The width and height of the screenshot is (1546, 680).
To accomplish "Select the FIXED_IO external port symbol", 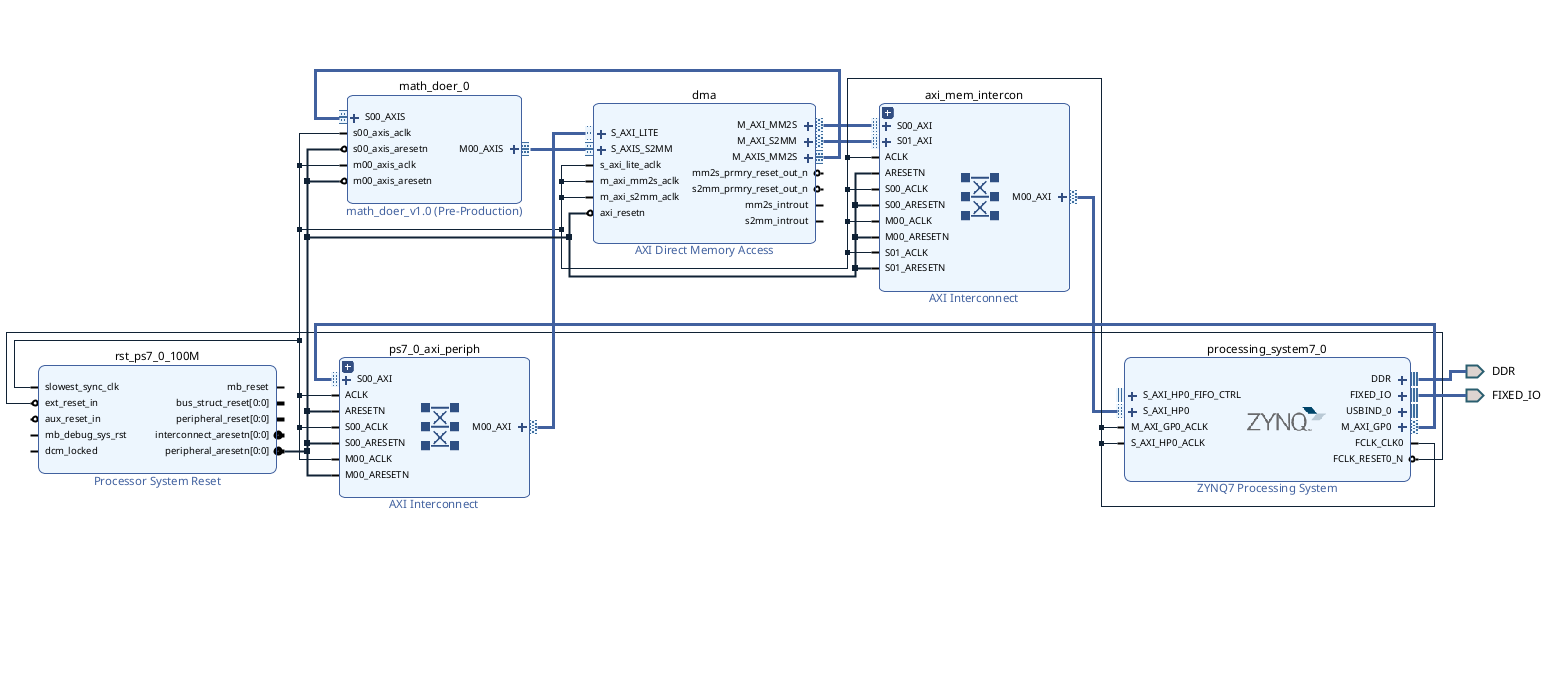I will pyautogui.click(x=1474, y=395).
